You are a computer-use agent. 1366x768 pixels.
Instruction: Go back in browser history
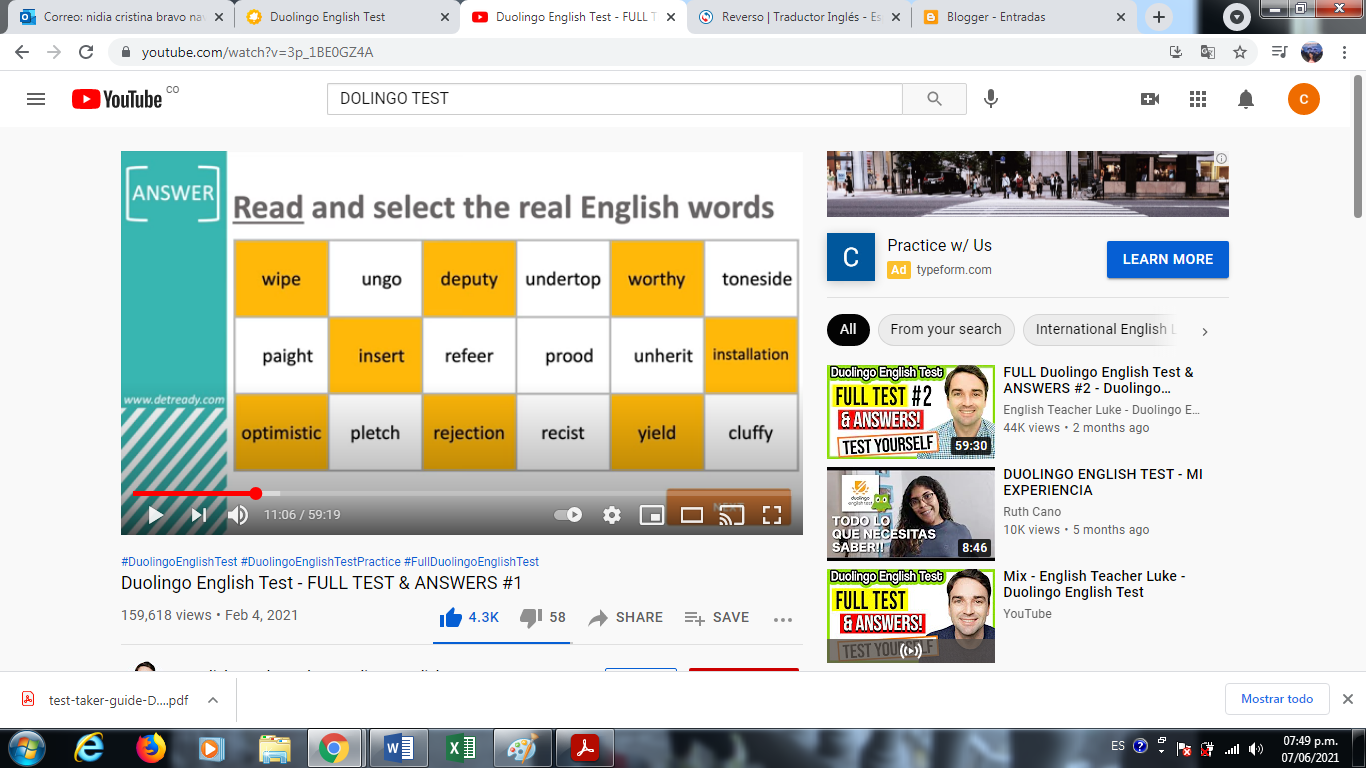pos(22,52)
